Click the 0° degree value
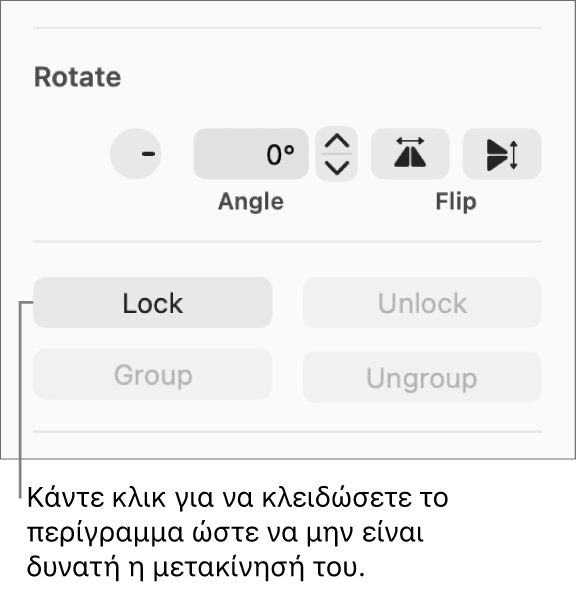577x590 pixels. click(280, 154)
